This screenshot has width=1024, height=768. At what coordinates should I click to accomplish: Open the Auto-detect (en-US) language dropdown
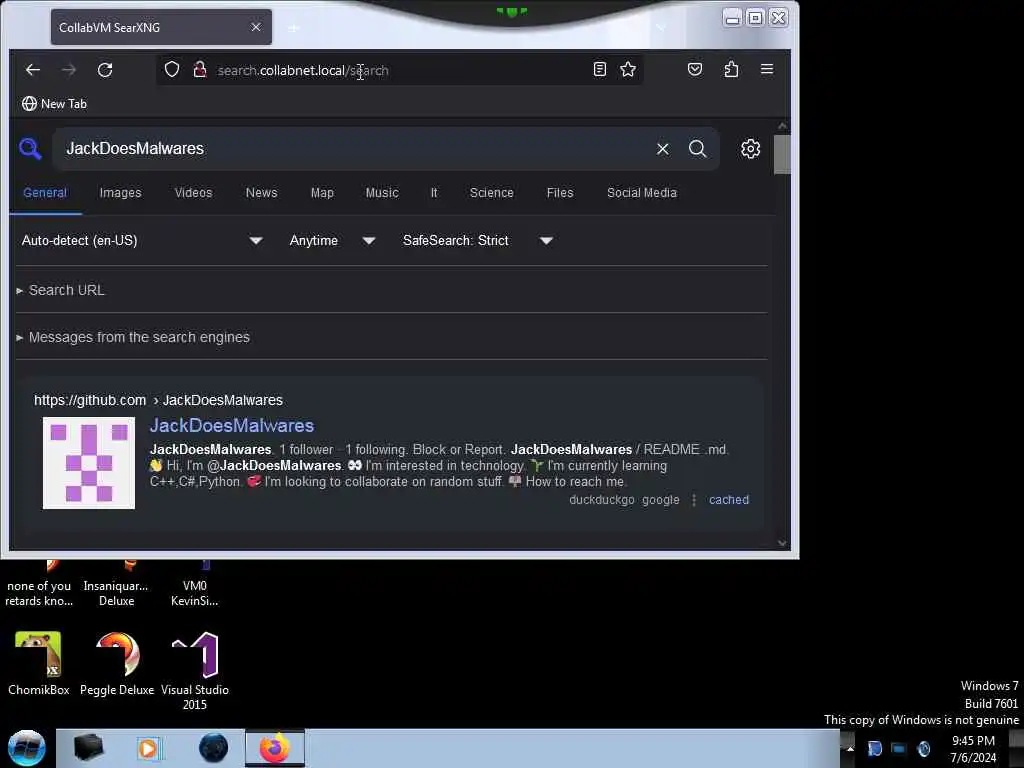142,240
